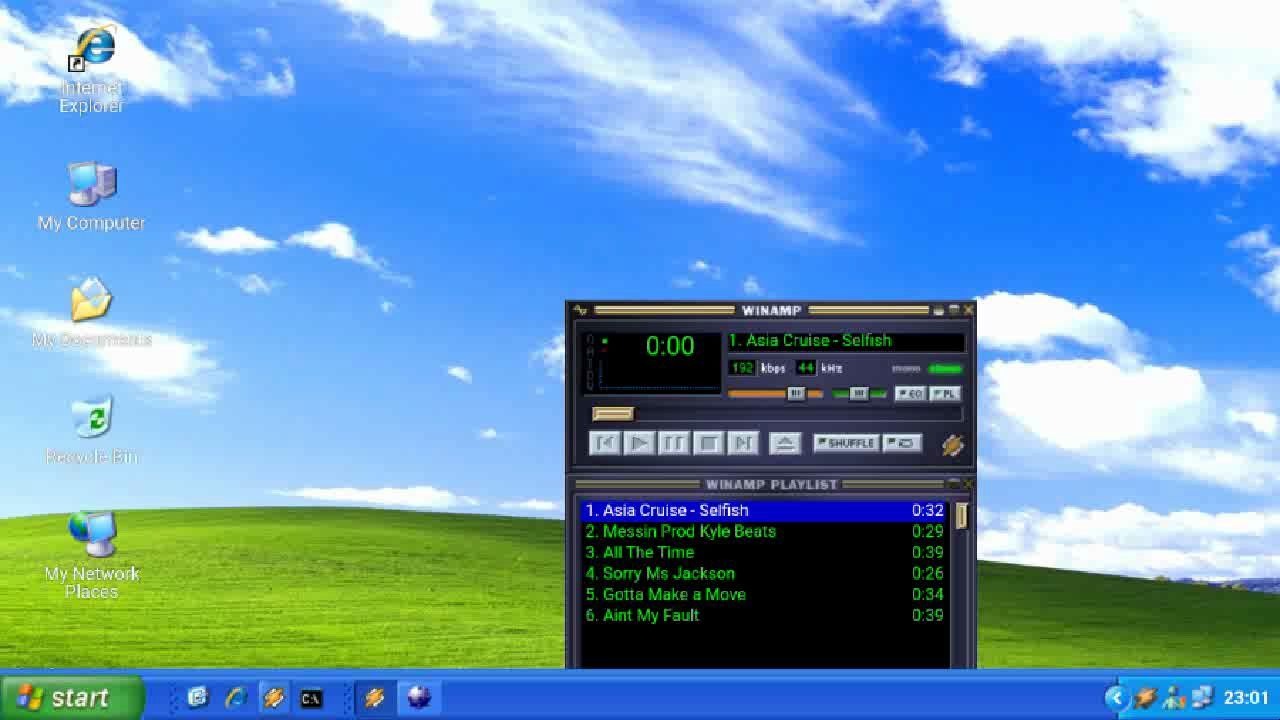Click the network connection tray icon
Screen dimensions: 1280x720
tap(1203, 697)
